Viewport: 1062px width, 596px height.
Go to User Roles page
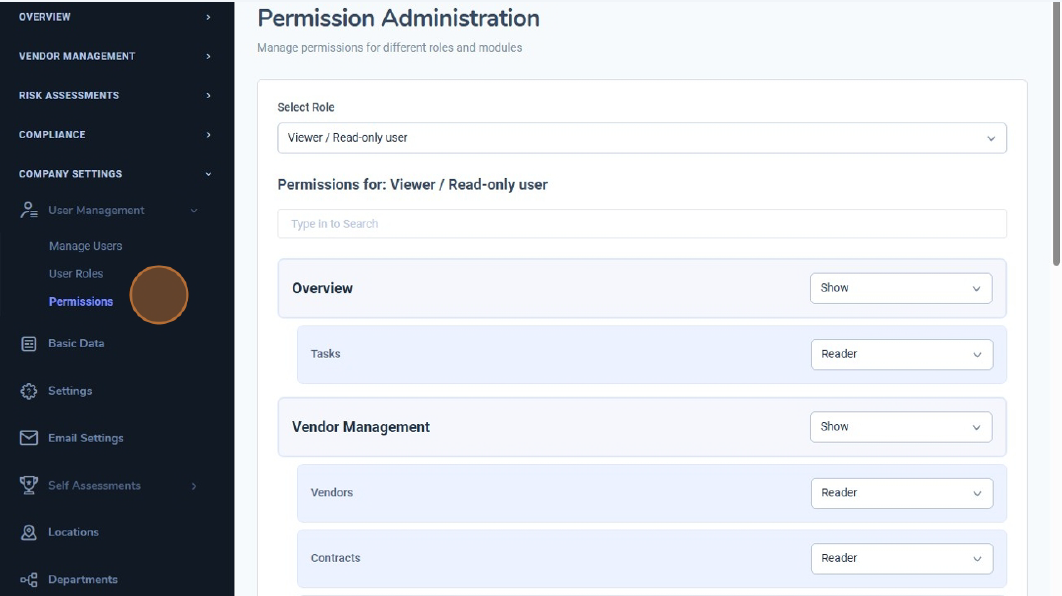(x=76, y=274)
